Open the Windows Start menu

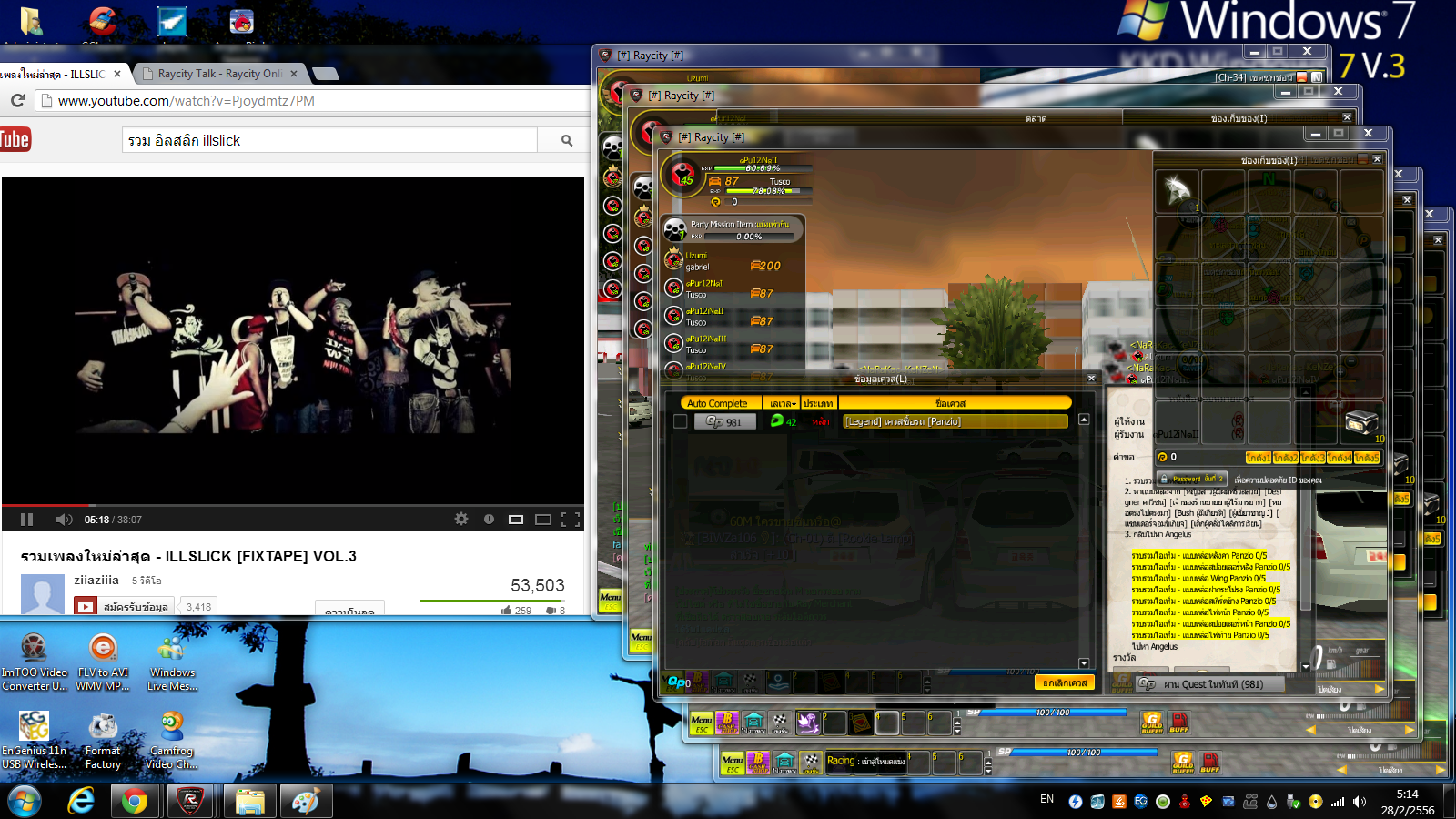[x=24, y=801]
